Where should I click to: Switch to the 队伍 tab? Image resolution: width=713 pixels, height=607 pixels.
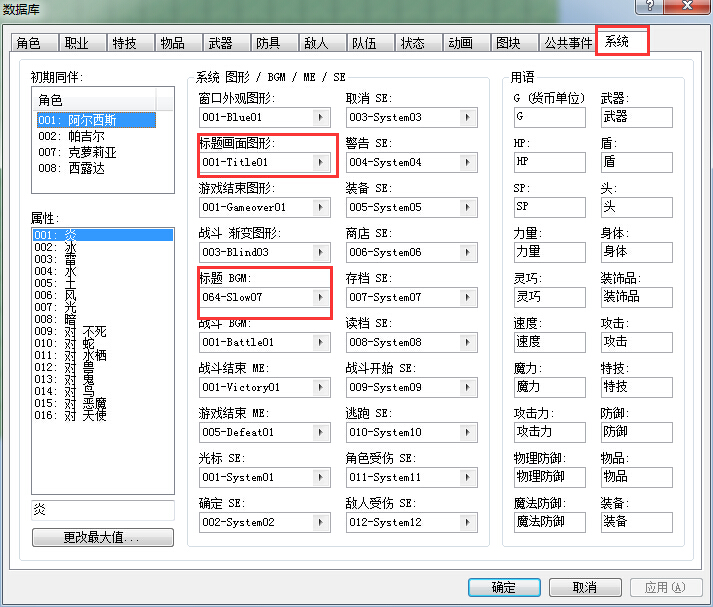(371, 43)
